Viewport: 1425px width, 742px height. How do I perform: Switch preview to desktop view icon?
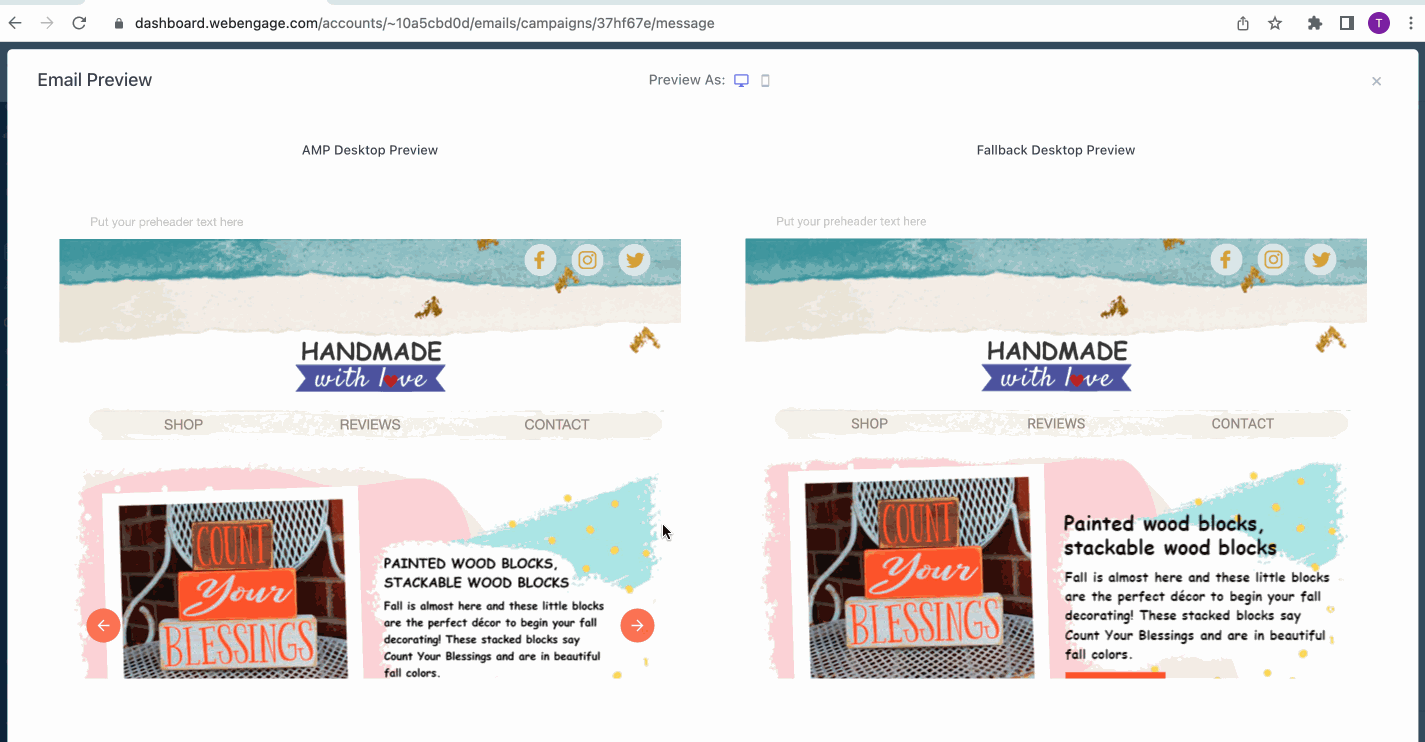click(x=741, y=81)
